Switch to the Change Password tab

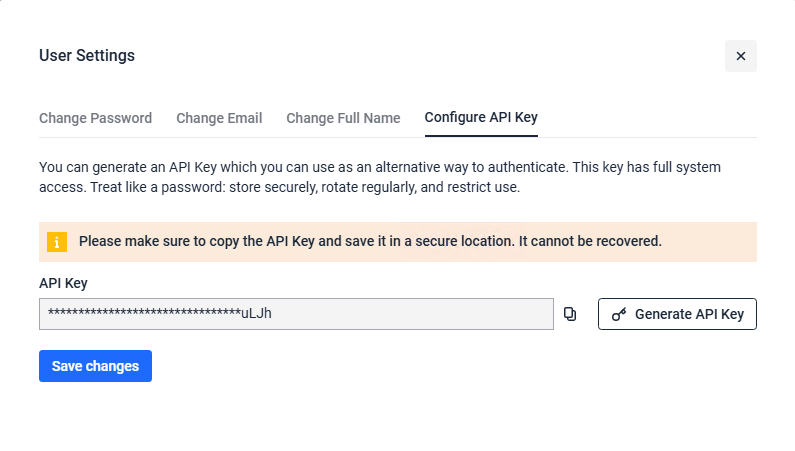95,118
